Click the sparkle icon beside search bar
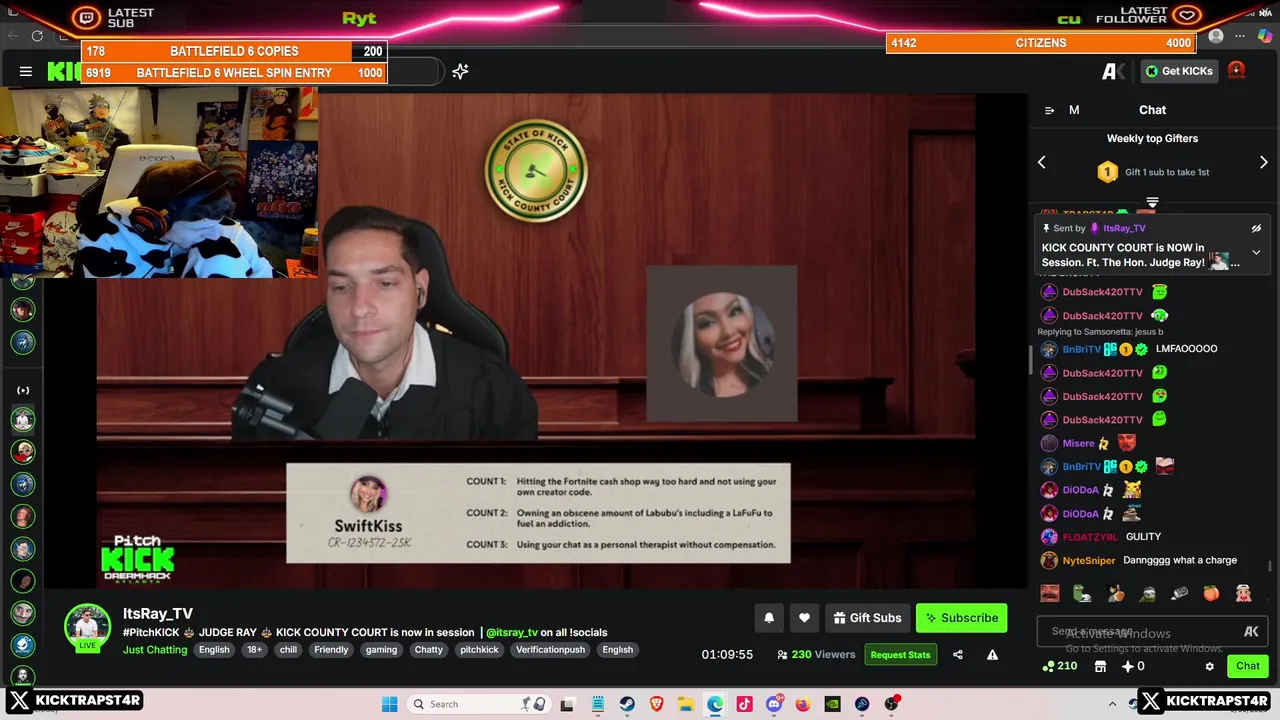Viewport: 1280px width, 720px height. [x=460, y=71]
